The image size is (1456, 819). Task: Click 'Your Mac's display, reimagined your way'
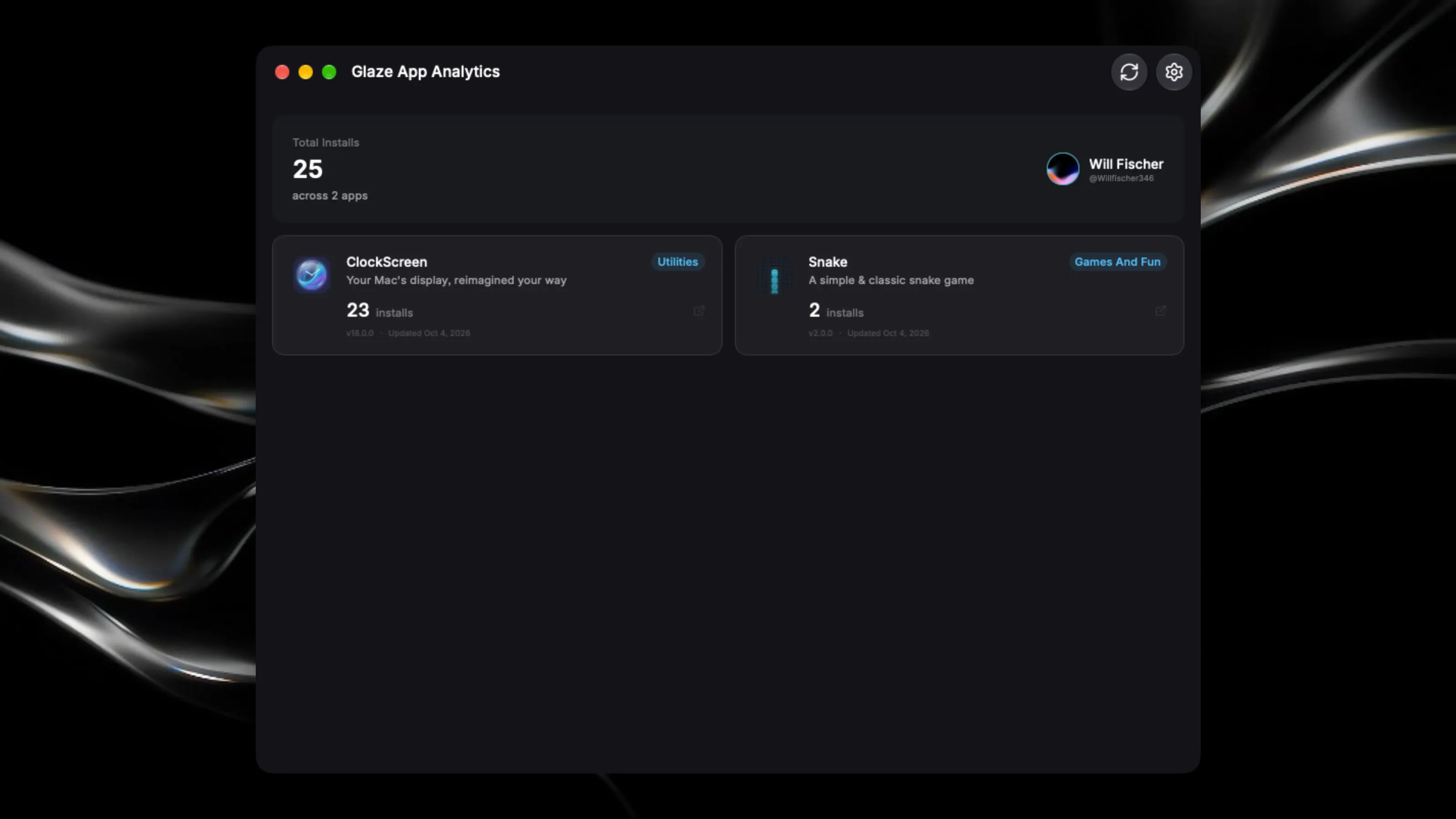point(456,280)
